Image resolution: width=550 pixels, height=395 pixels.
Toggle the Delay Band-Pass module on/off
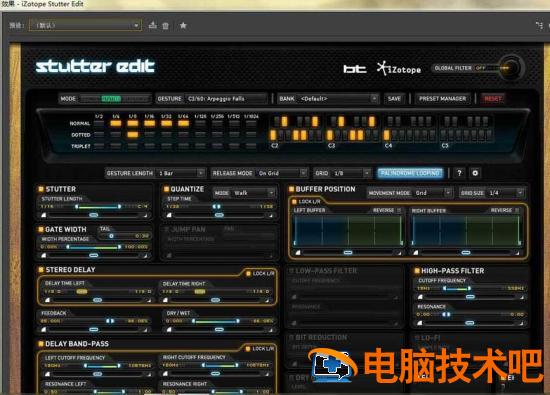coord(41,344)
